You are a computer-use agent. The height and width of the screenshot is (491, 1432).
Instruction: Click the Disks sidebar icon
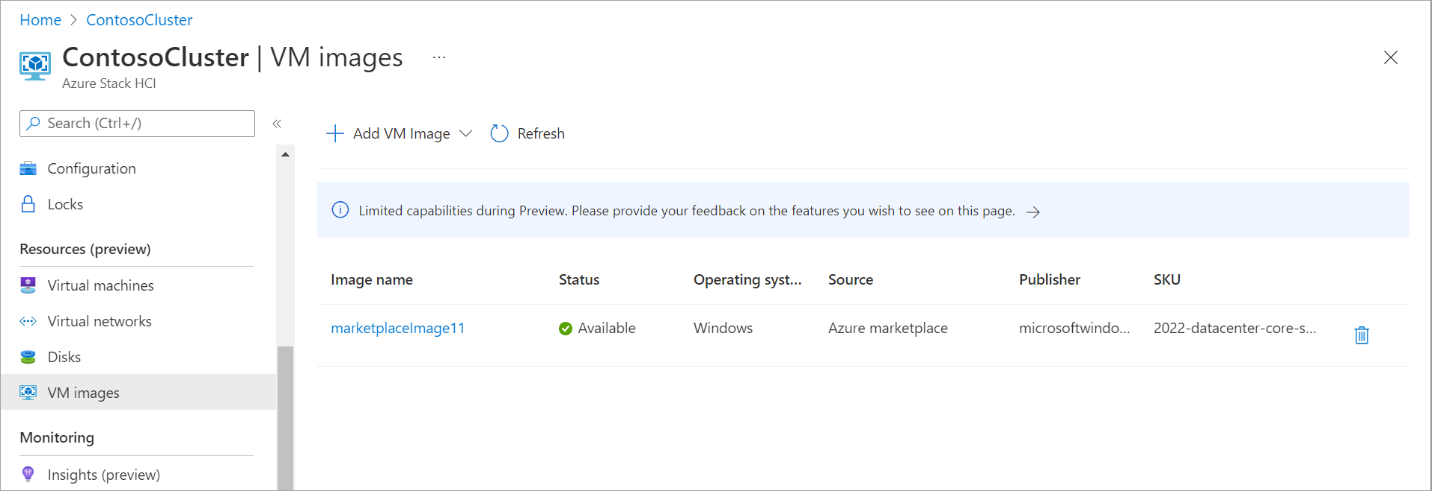[28, 357]
